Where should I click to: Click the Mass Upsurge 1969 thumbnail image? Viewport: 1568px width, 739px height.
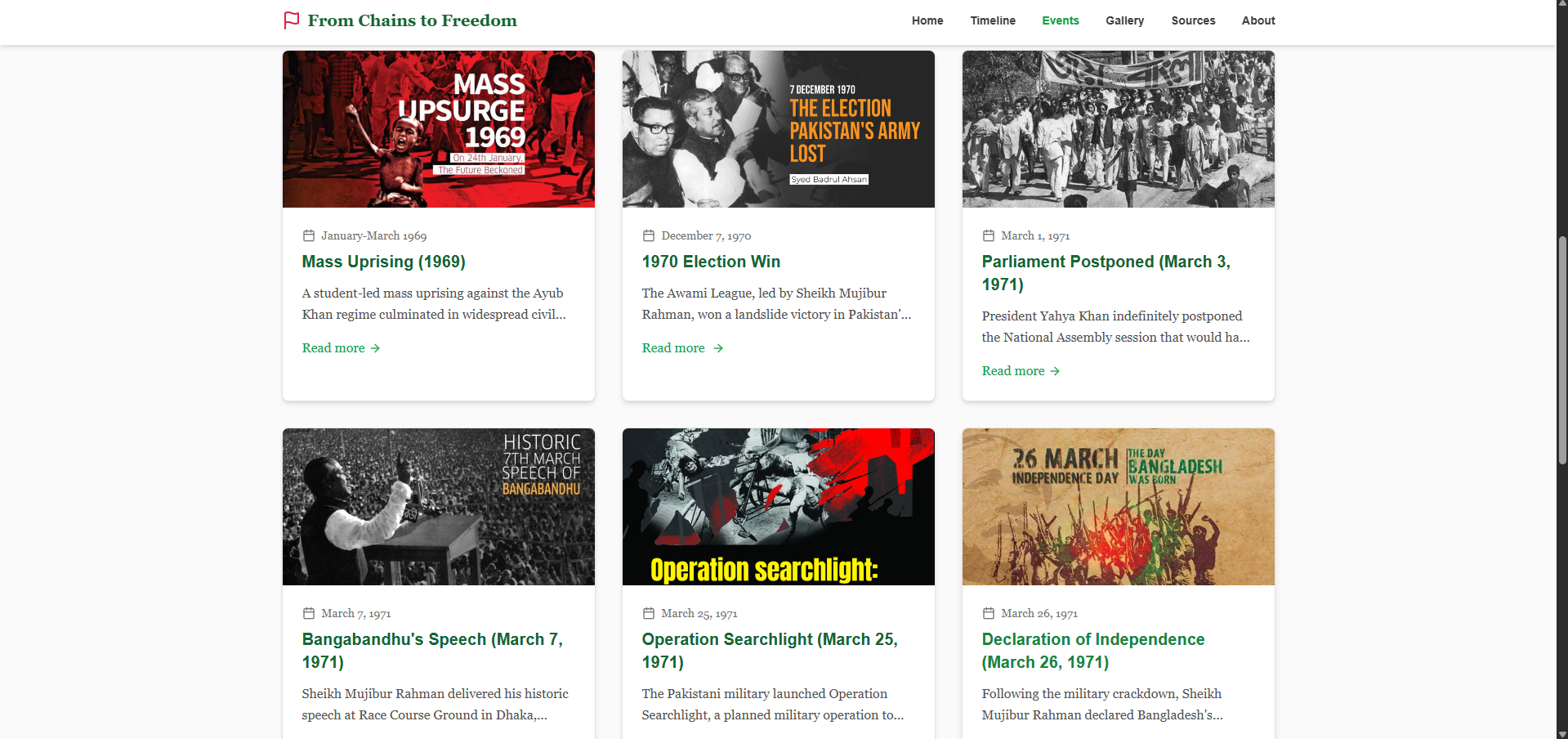[439, 129]
